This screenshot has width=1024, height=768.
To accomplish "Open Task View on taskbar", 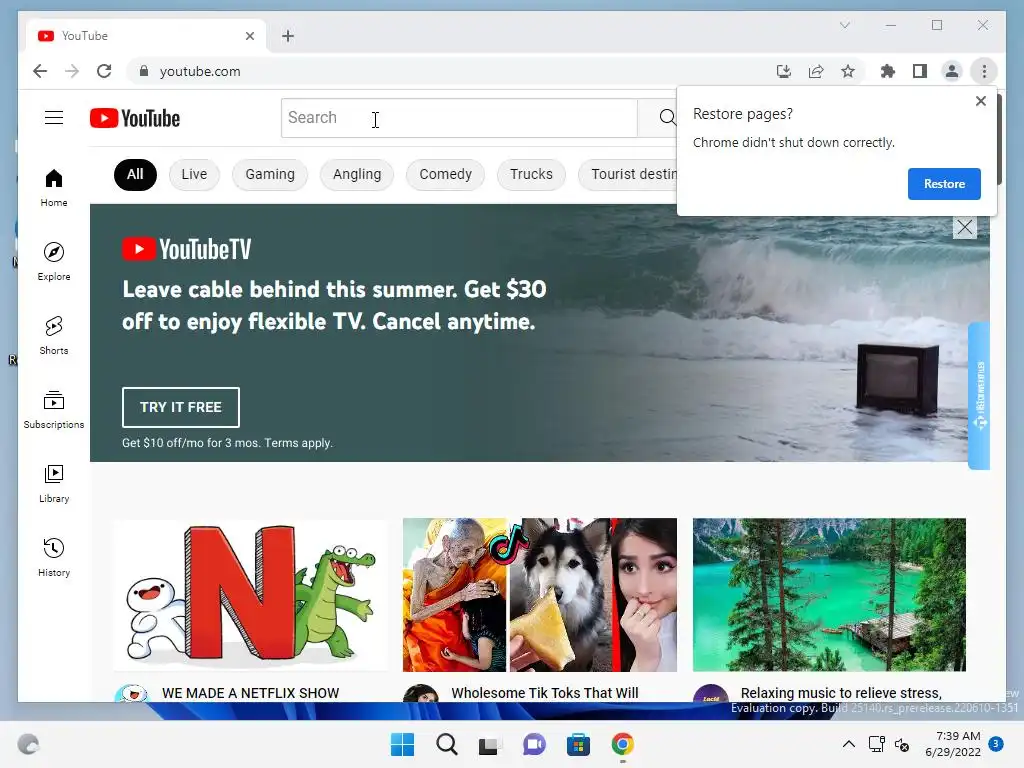I will point(490,744).
